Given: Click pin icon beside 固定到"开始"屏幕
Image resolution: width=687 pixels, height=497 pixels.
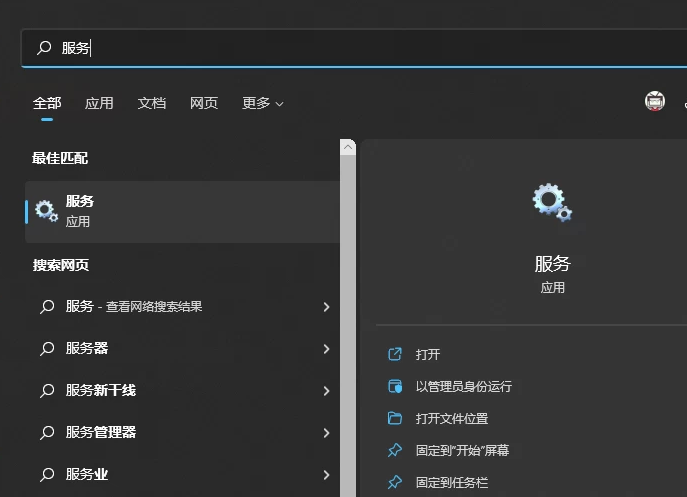Looking at the screenshot, I should point(395,450).
